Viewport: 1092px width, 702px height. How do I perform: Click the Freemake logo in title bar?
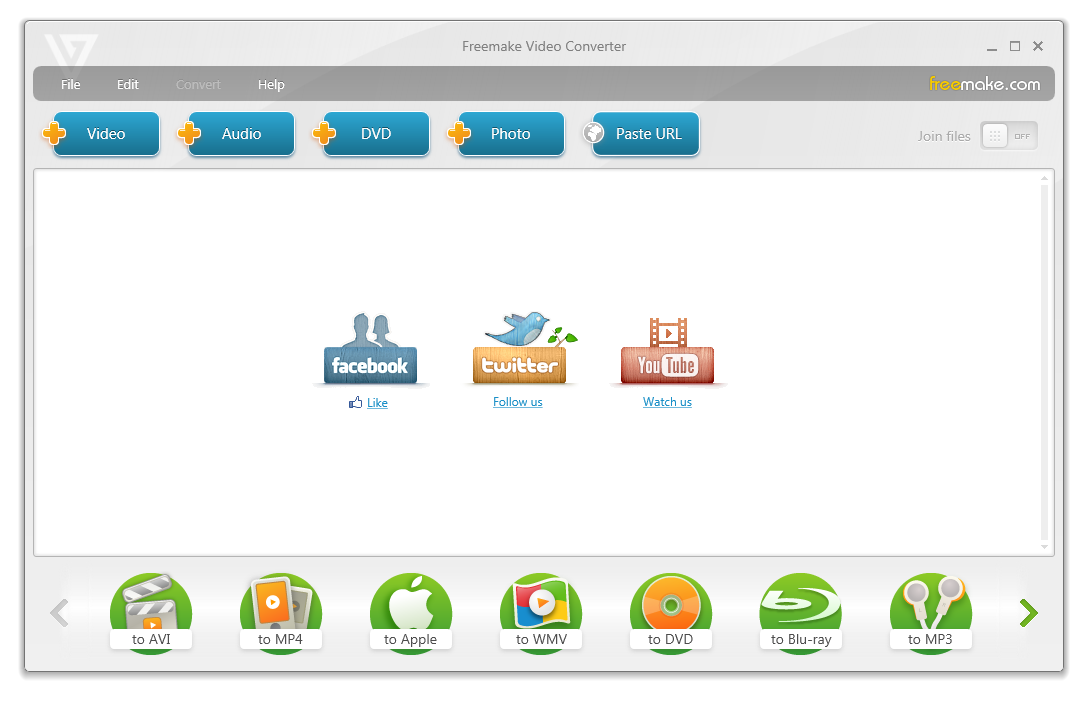pos(70,52)
